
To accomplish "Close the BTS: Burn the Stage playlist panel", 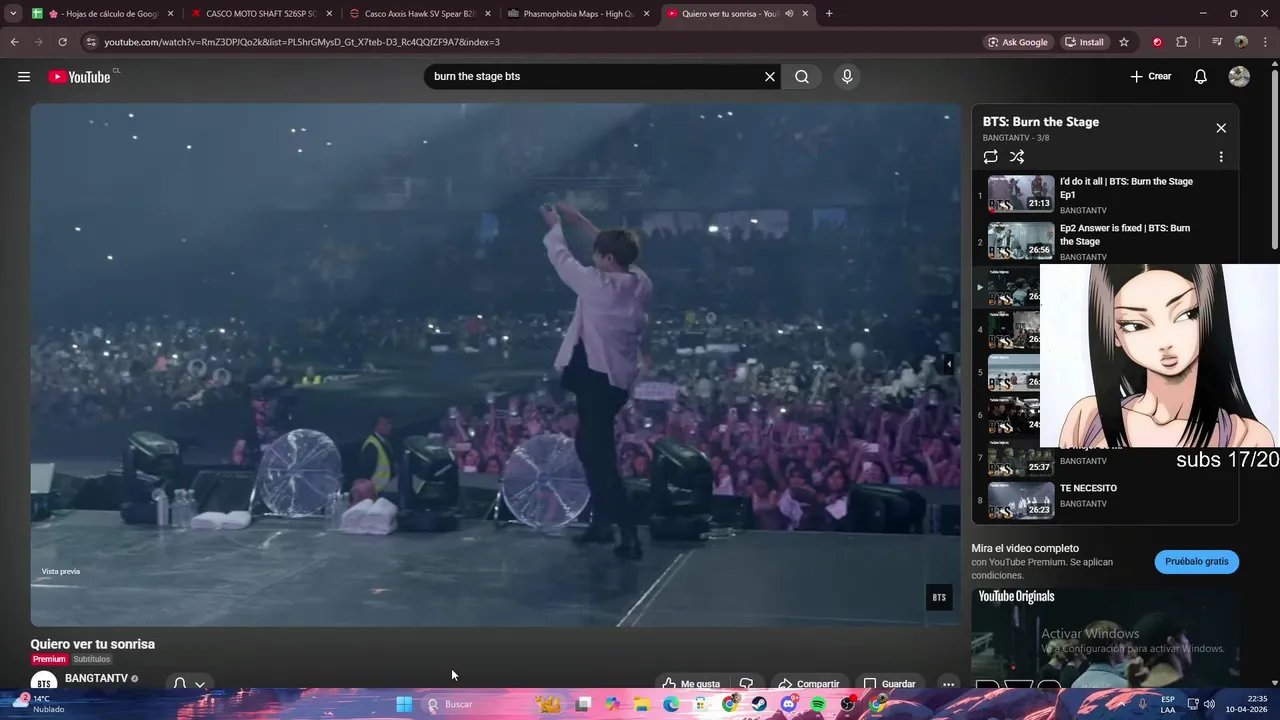I will point(1221,128).
